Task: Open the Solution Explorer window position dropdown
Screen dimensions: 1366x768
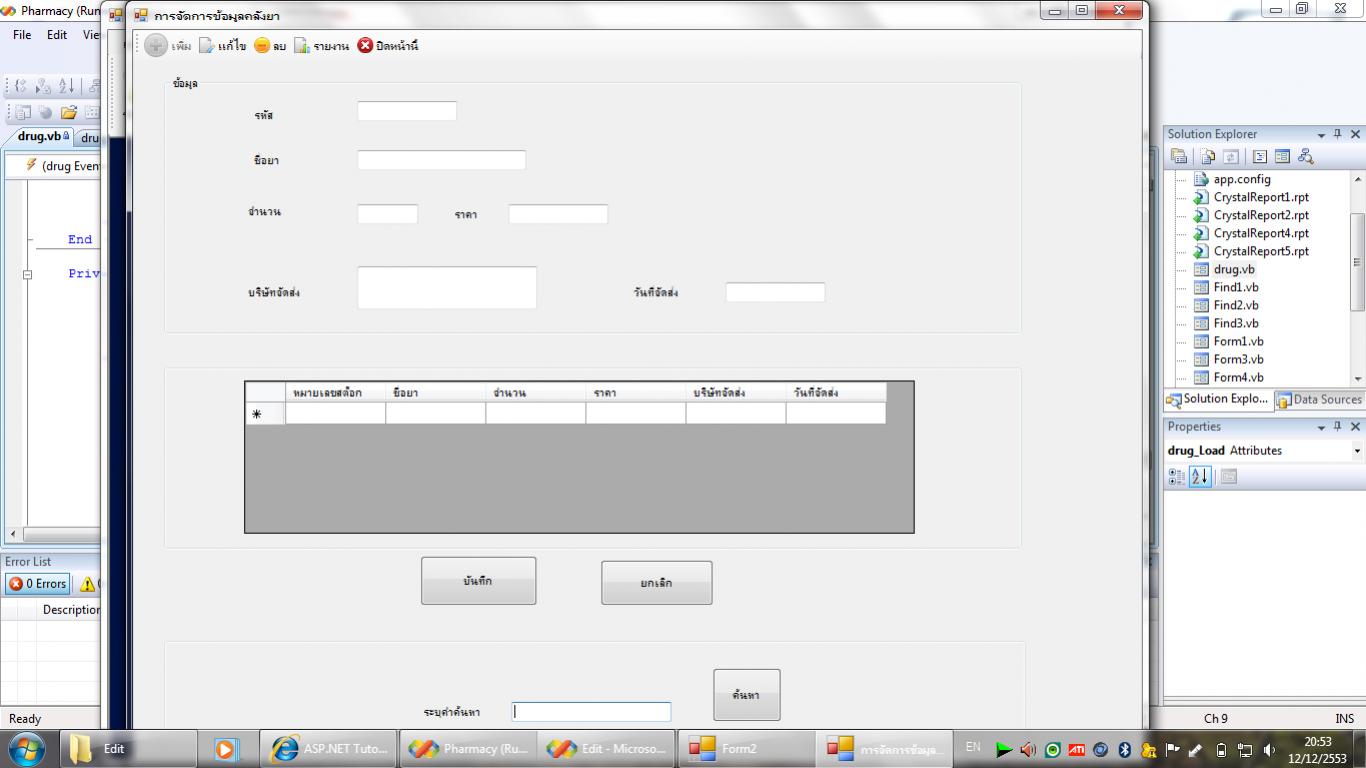Action: pyautogui.click(x=1321, y=135)
